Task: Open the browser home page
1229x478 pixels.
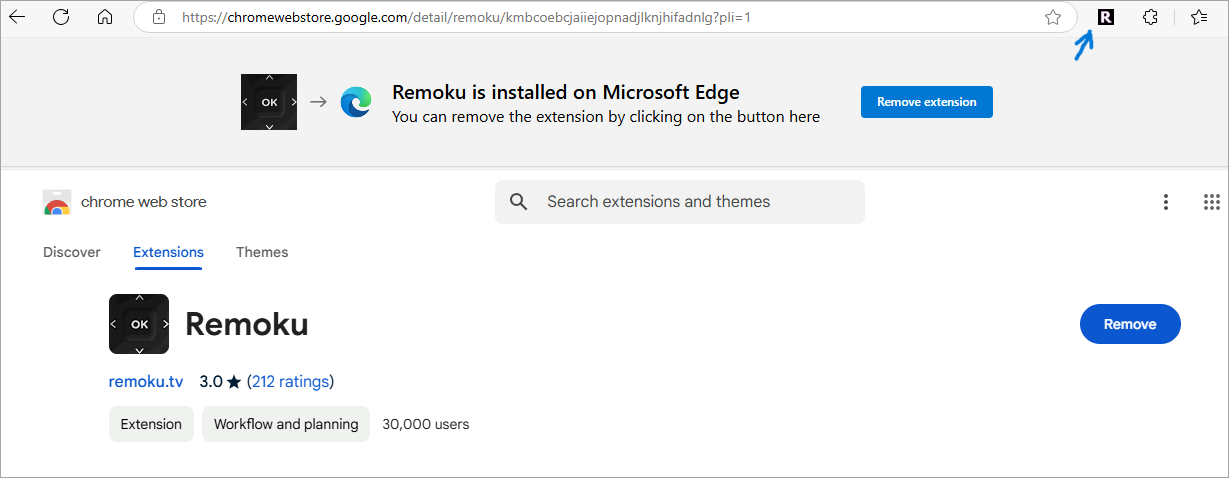Action: 105,17
